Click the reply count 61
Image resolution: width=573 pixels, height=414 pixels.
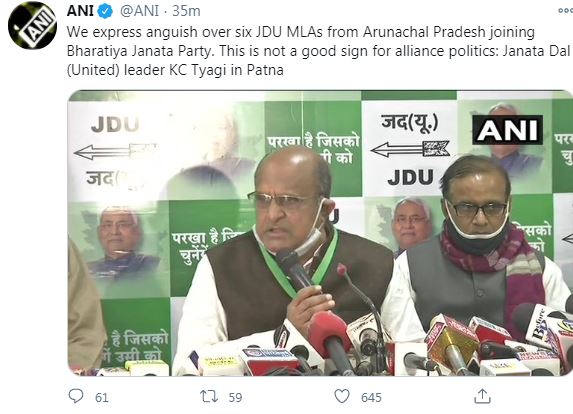tap(102, 398)
